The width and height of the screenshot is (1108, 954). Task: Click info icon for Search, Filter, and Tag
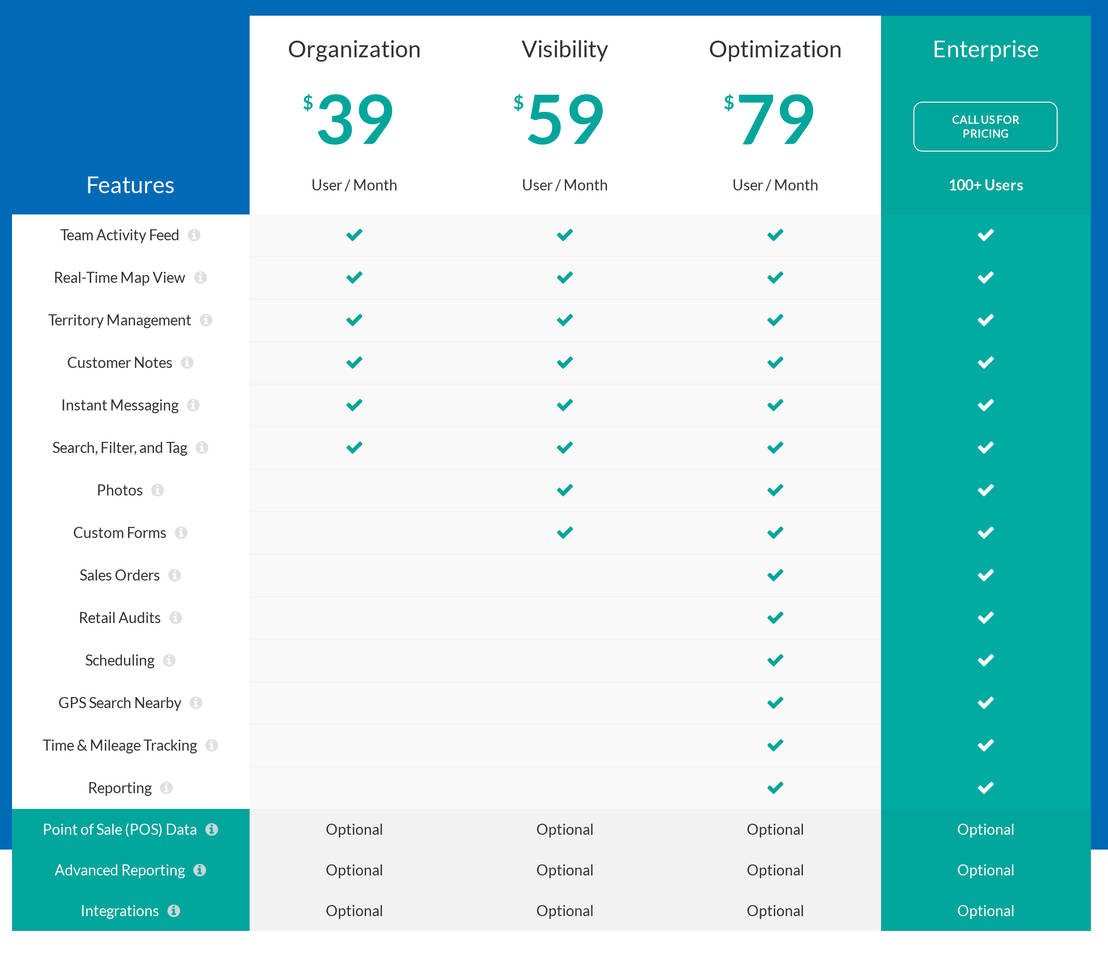202,447
